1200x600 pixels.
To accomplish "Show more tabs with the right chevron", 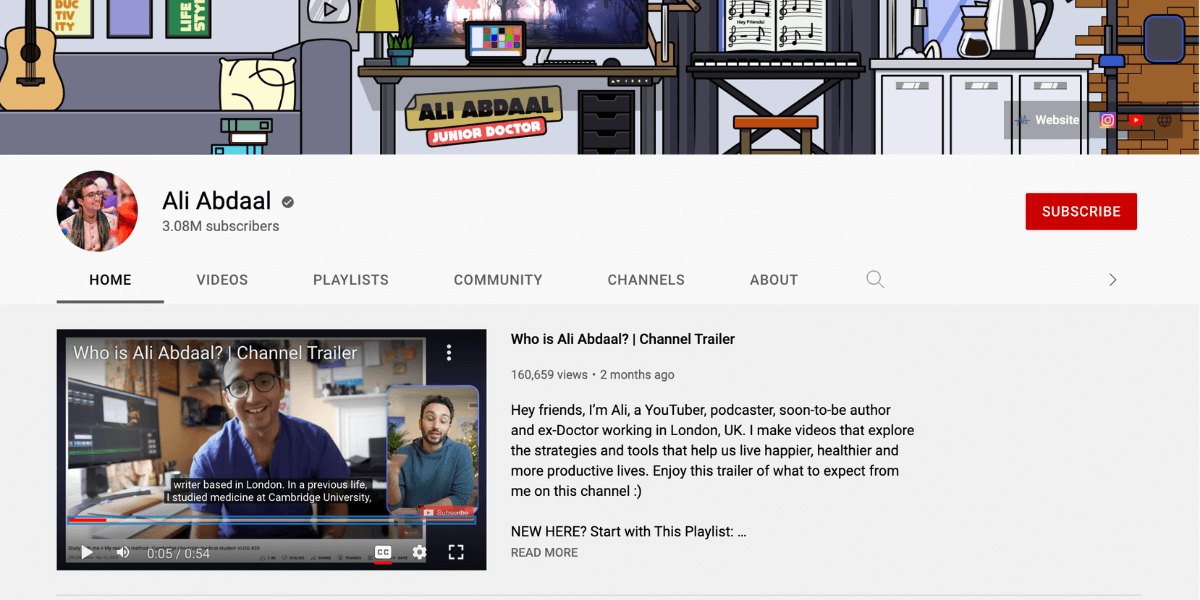I will [1112, 280].
